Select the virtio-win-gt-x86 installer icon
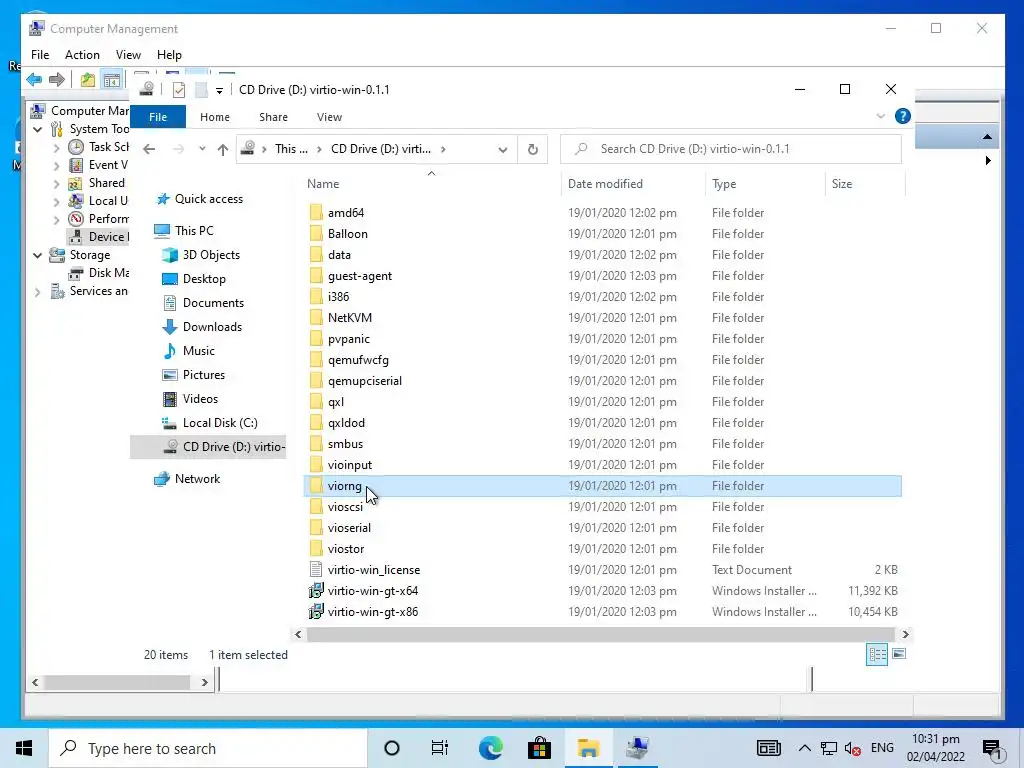 tap(316, 611)
